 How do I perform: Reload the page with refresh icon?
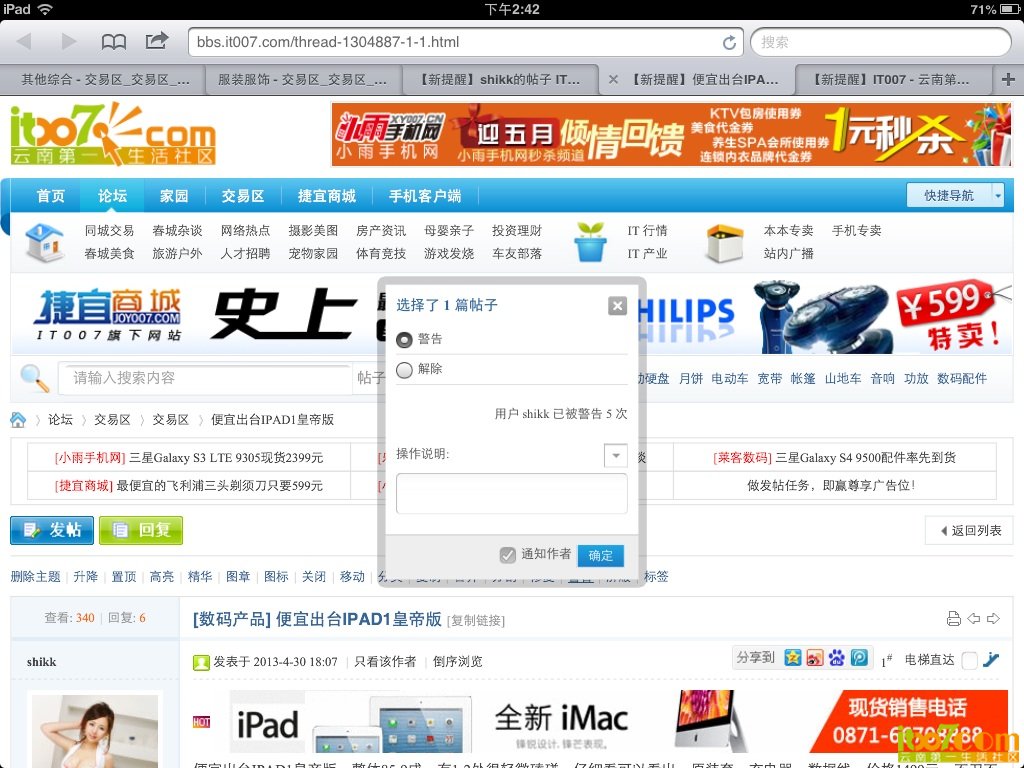pyautogui.click(x=729, y=42)
